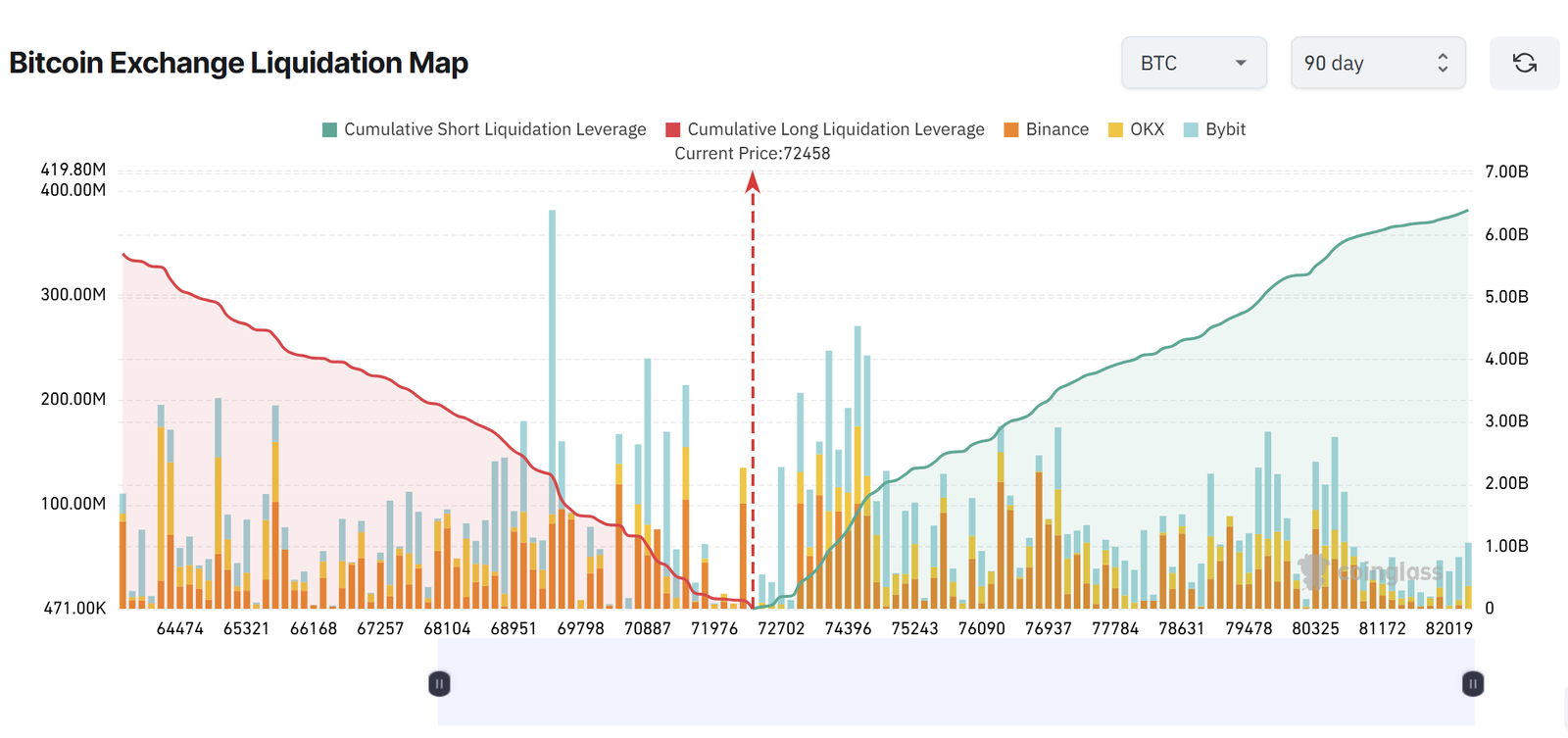Hide the Binance series via legend

1056,129
